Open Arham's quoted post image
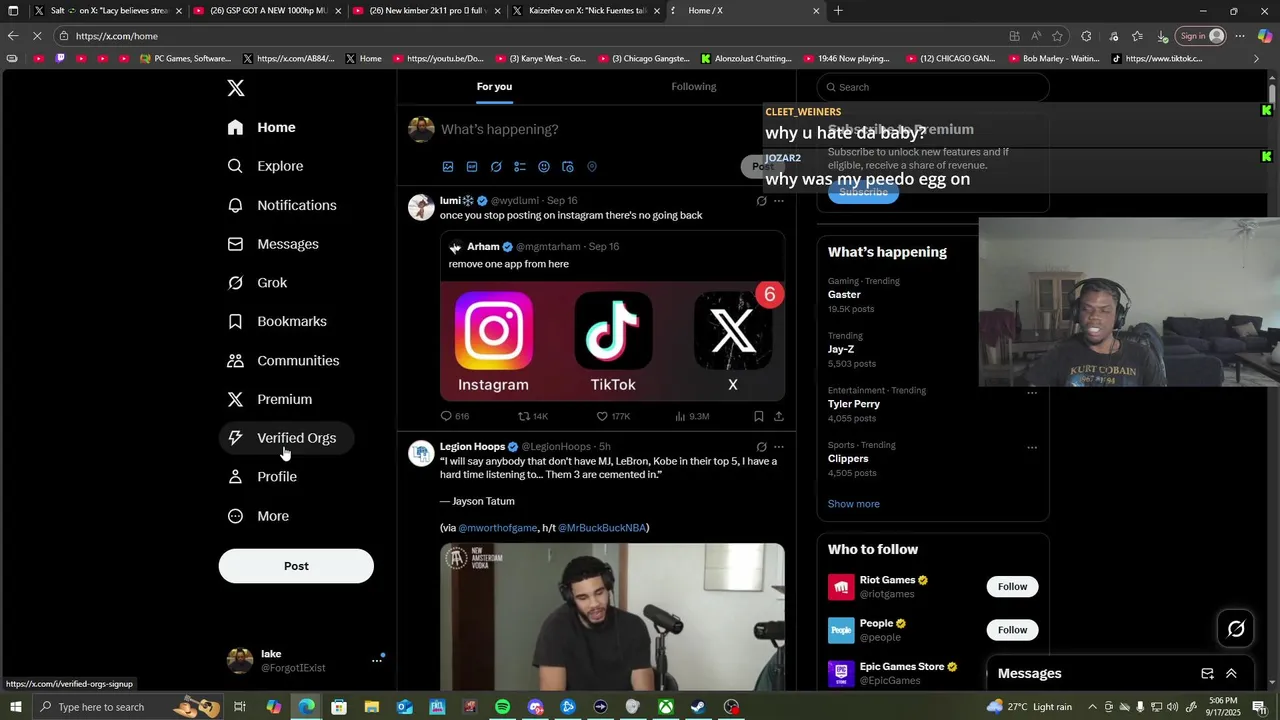Viewport: 1280px width, 720px height. 613,341
